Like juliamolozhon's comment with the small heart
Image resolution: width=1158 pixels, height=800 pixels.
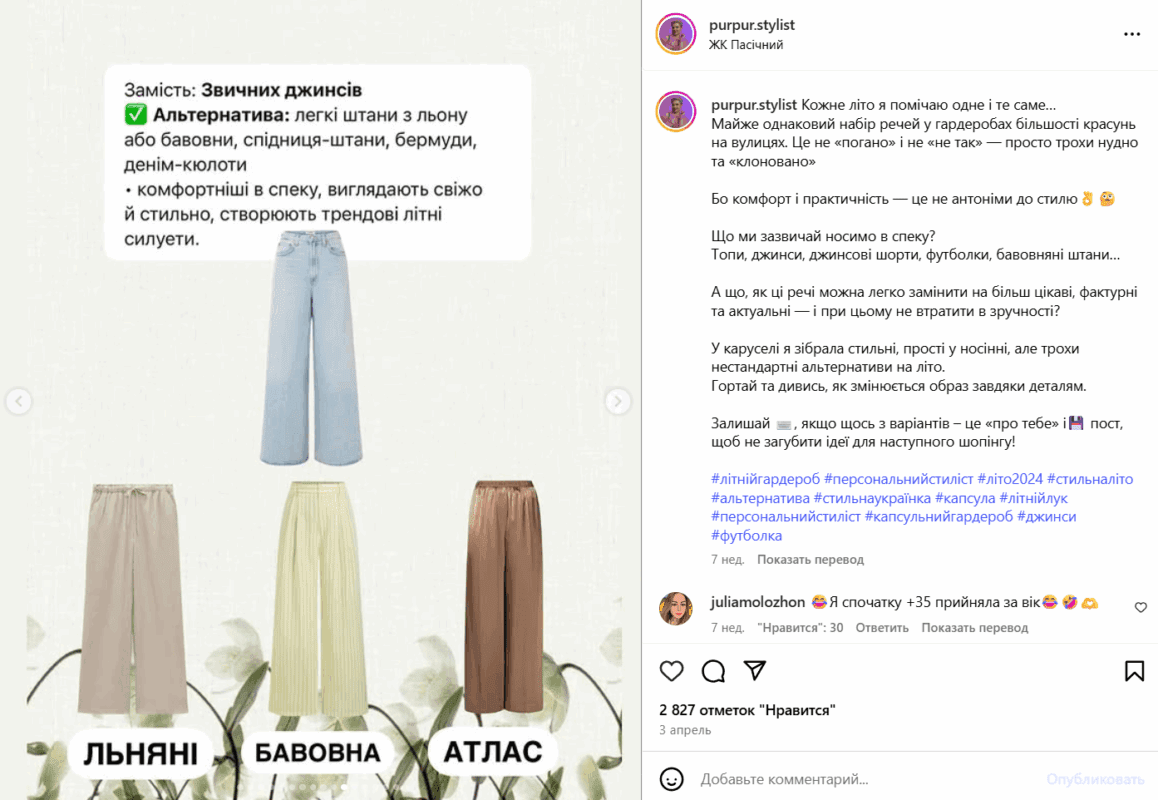[1141, 607]
